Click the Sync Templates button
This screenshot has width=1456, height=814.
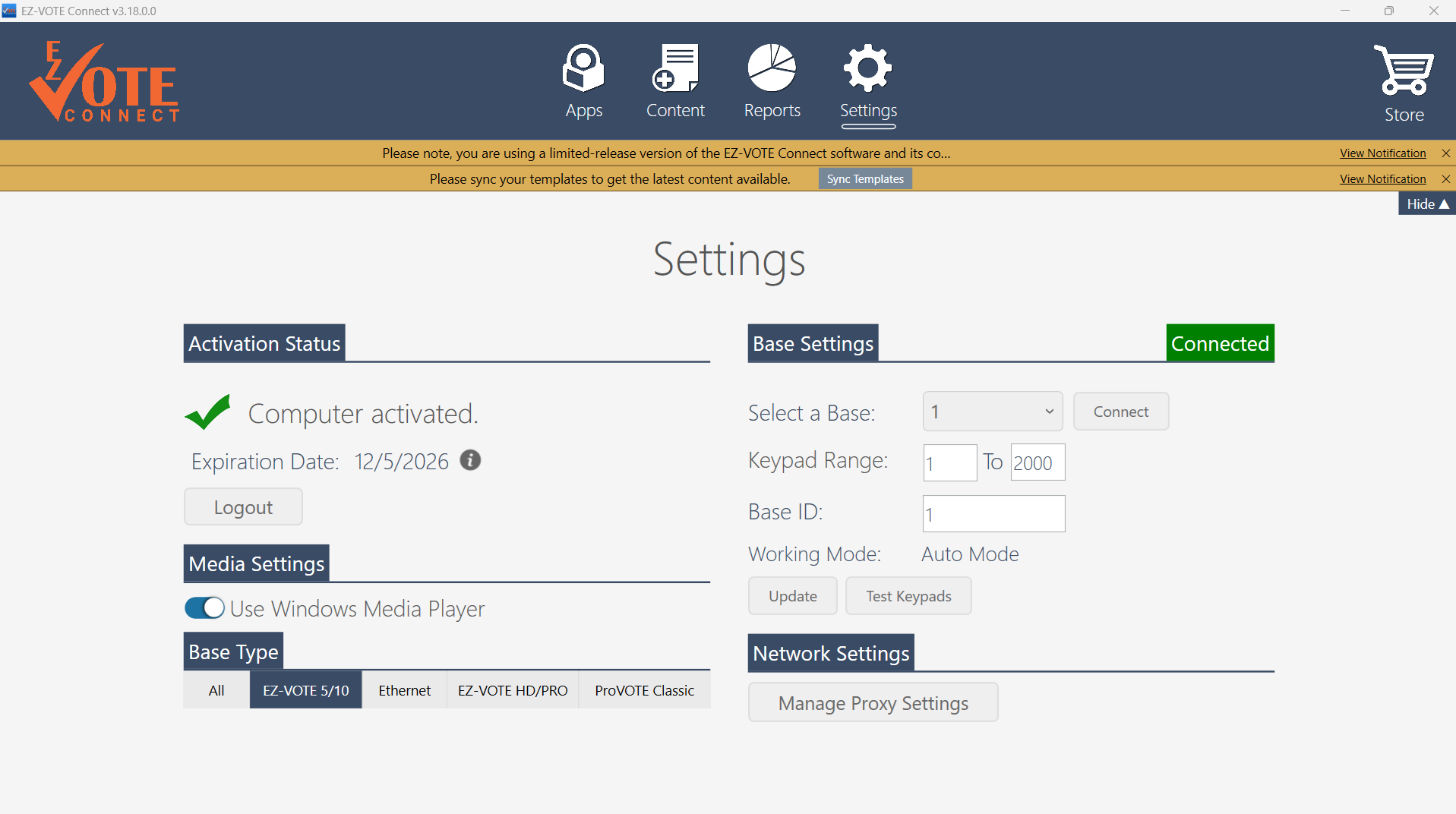point(865,179)
